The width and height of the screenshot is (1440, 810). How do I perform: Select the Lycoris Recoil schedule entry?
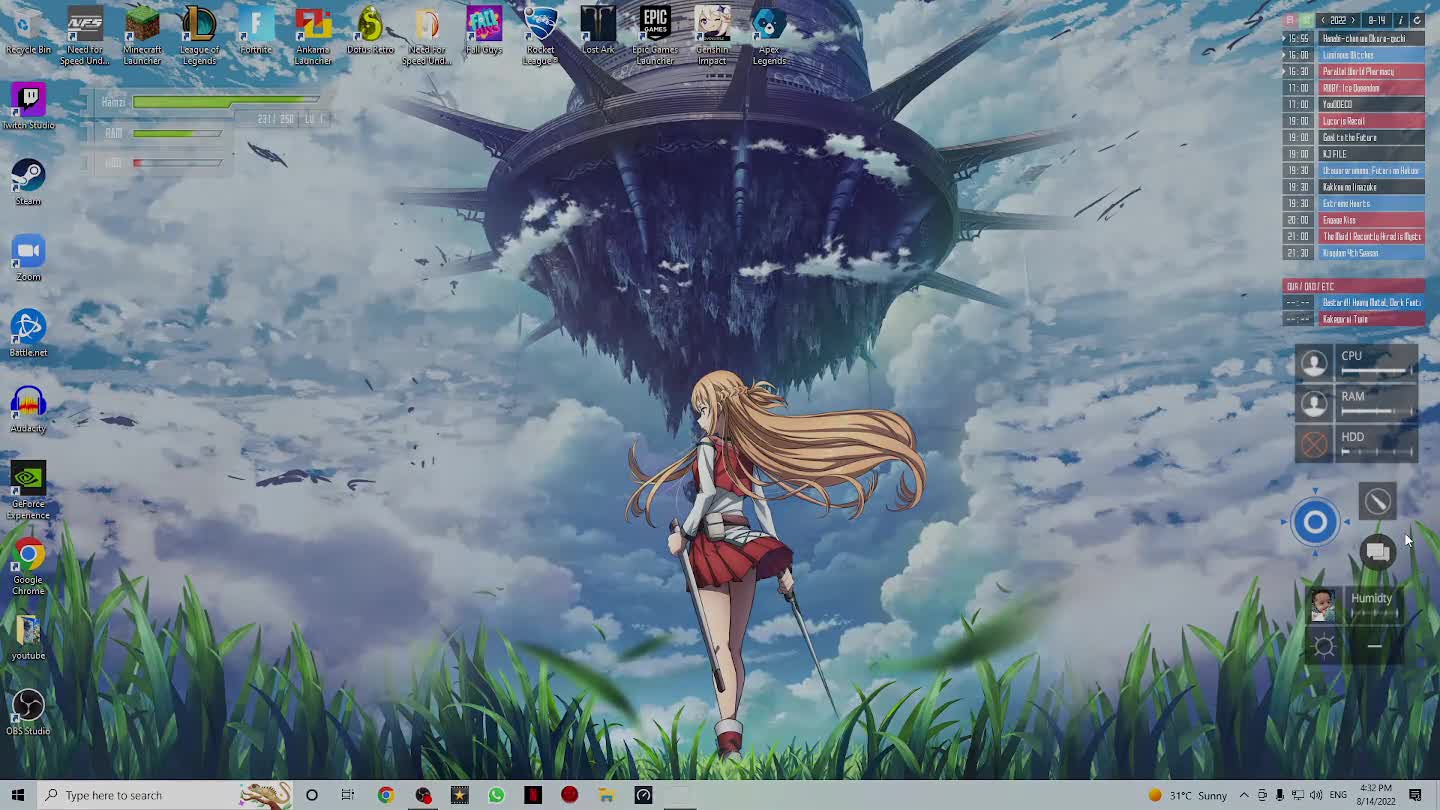tap(1372, 121)
